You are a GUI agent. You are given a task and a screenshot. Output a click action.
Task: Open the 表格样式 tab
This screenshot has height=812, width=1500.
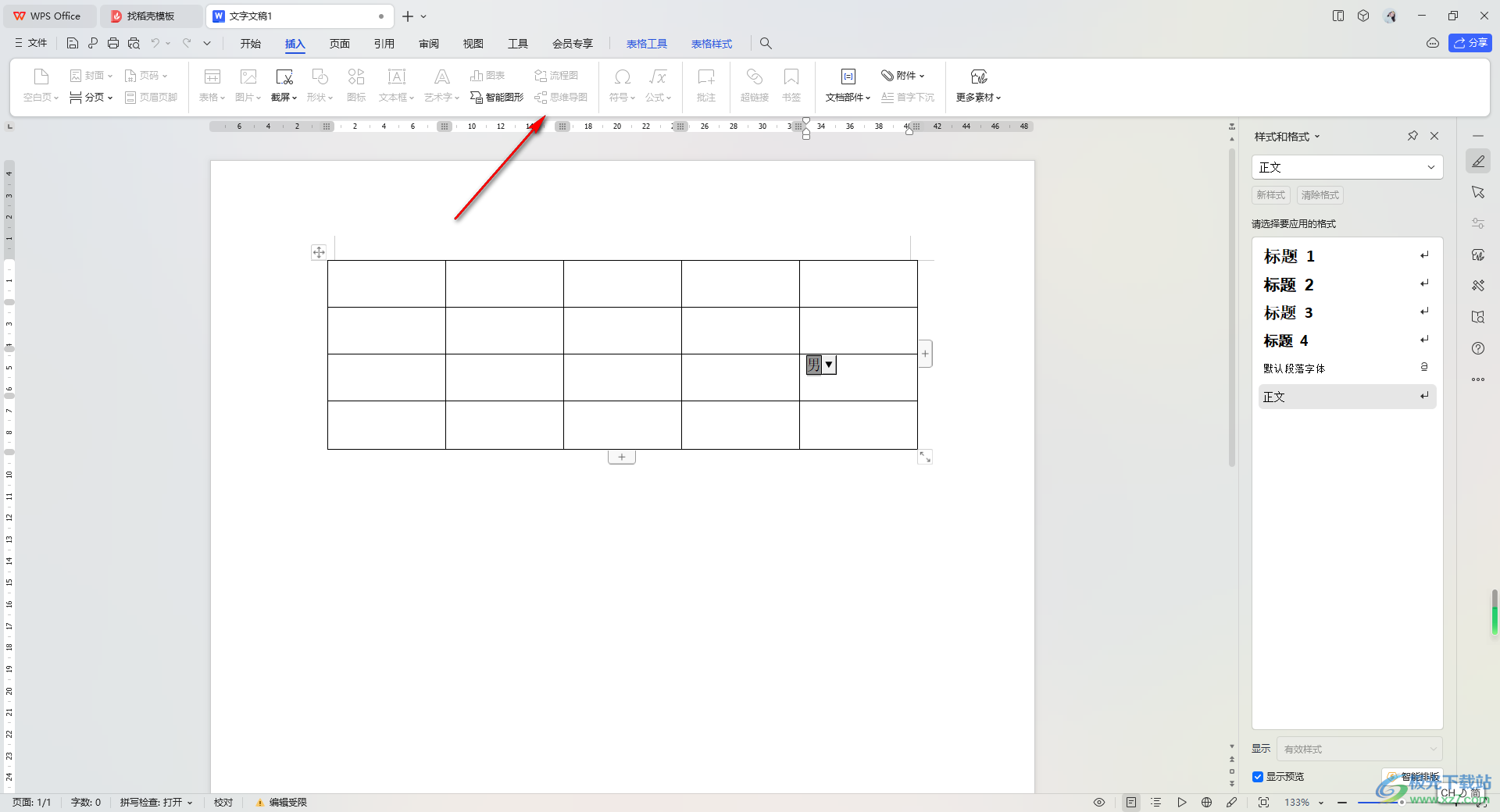712,44
